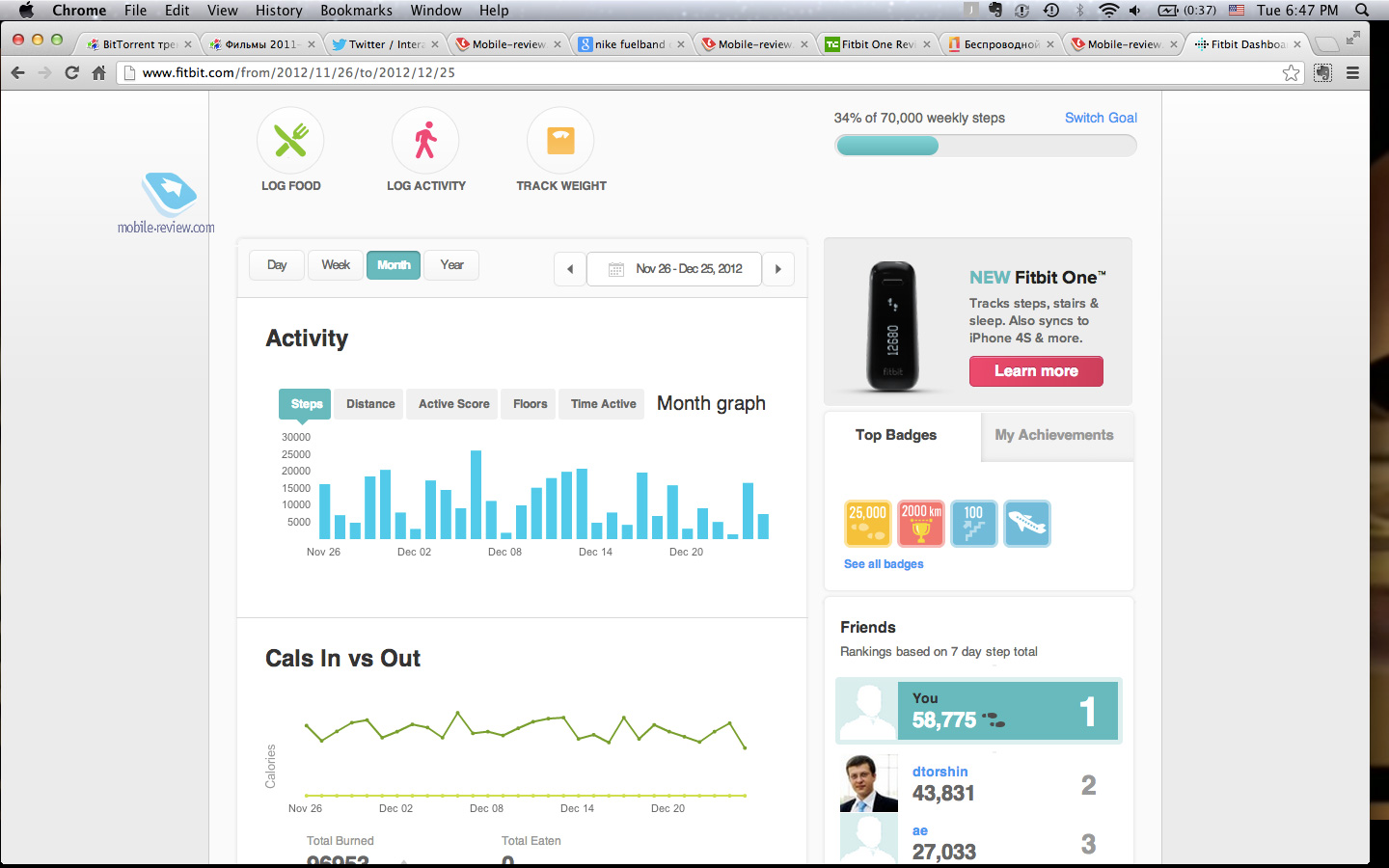Click the mobile-review.com logo
The width and height of the screenshot is (1389, 868).
tap(167, 203)
